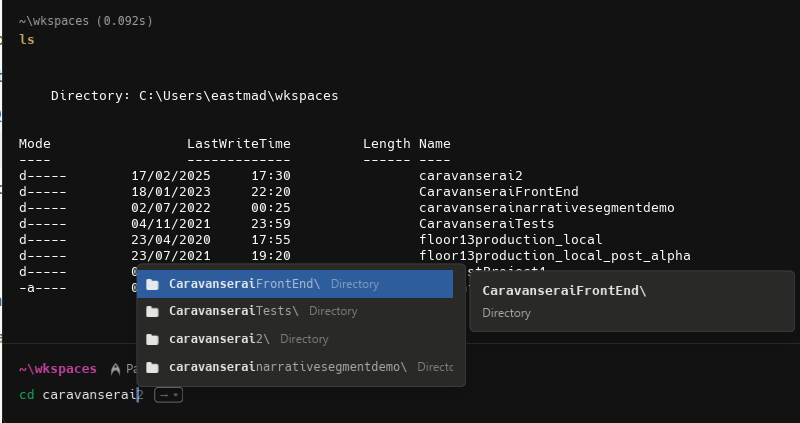Image resolution: width=800 pixels, height=423 pixels.
Task: Click 'floor13production_local_post_alpha' in the listing
Action: (554, 256)
